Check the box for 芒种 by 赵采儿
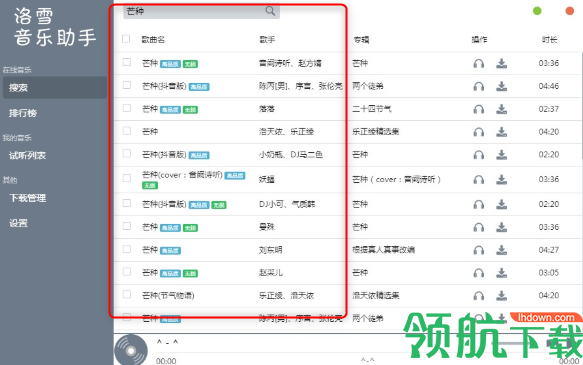The width and height of the screenshot is (583, 365). [x=127, y=272]
